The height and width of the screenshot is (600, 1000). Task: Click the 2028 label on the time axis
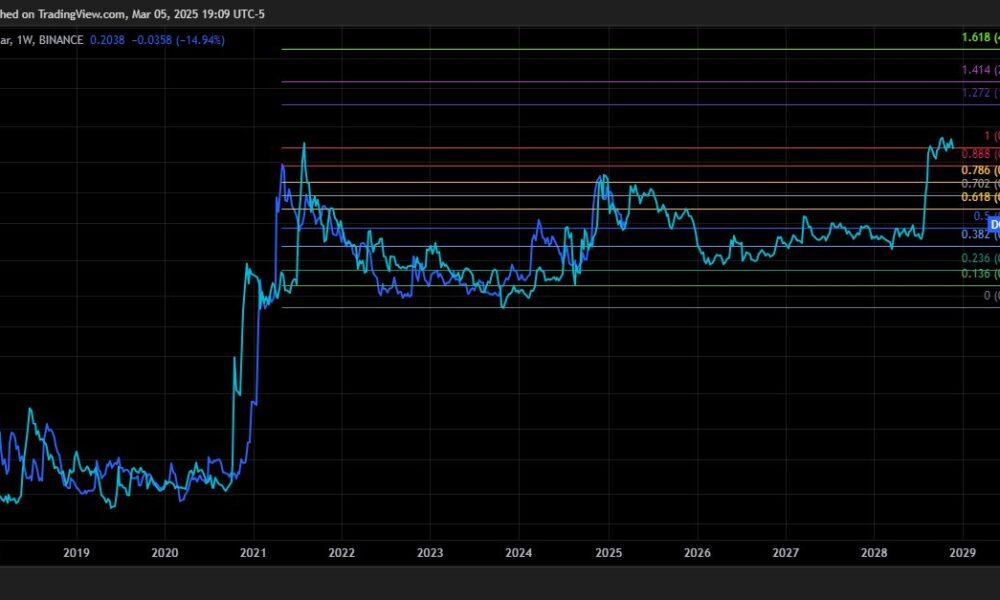tap(874, 552)
